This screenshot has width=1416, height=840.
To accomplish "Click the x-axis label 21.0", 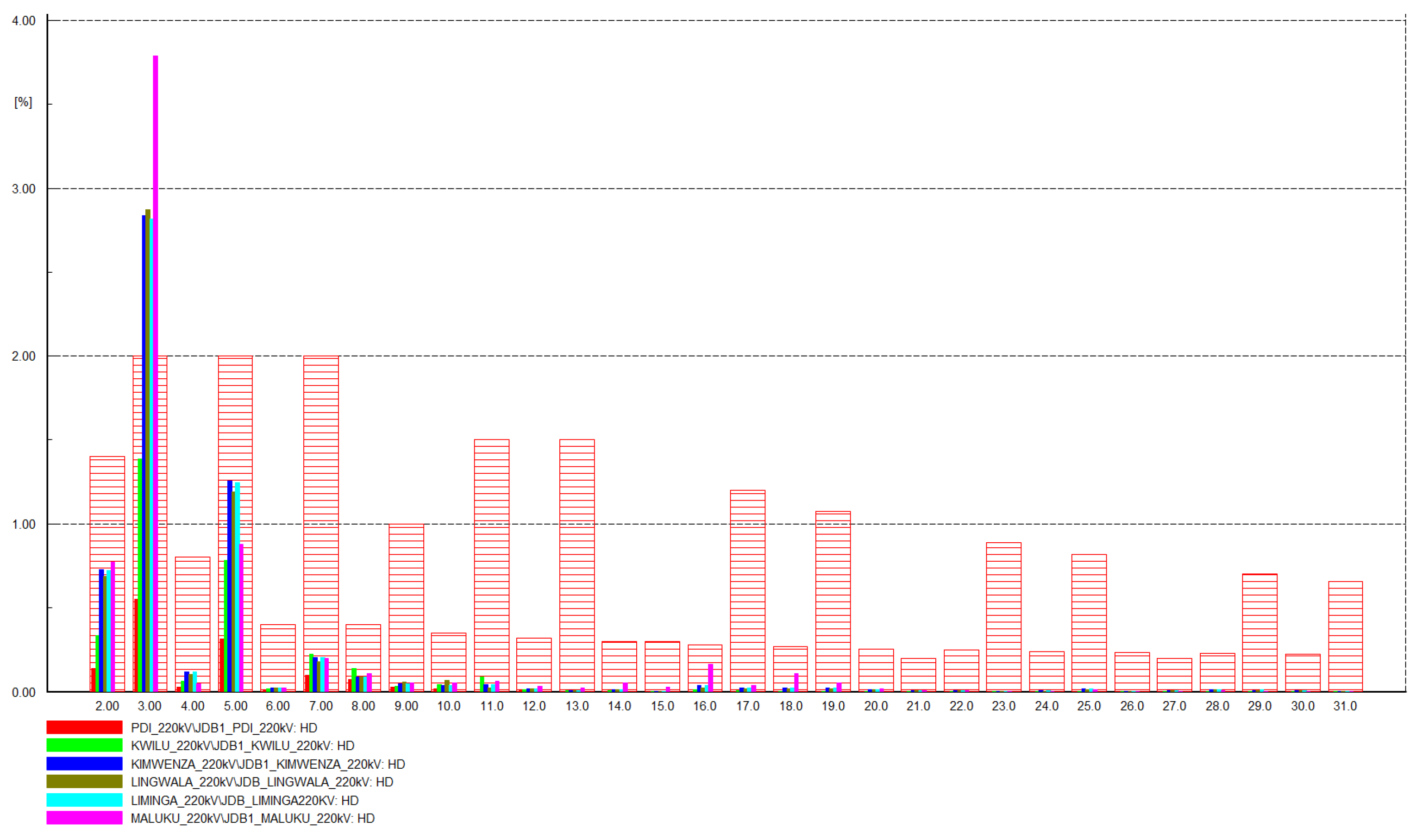I will pyautogui.click(x=919, y=707).
